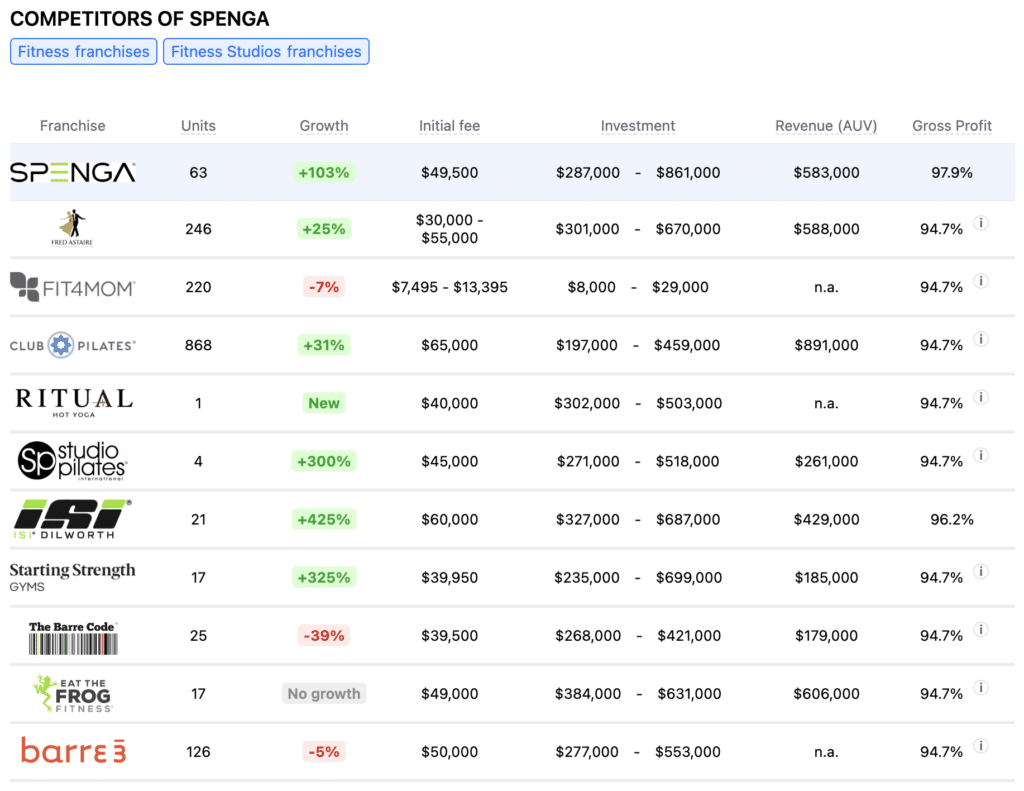Image resolution: width=1024 pixels, height=791 pixels.
Task: Click info icon in Eat The Frog row
Action: [x=980, y=688]
